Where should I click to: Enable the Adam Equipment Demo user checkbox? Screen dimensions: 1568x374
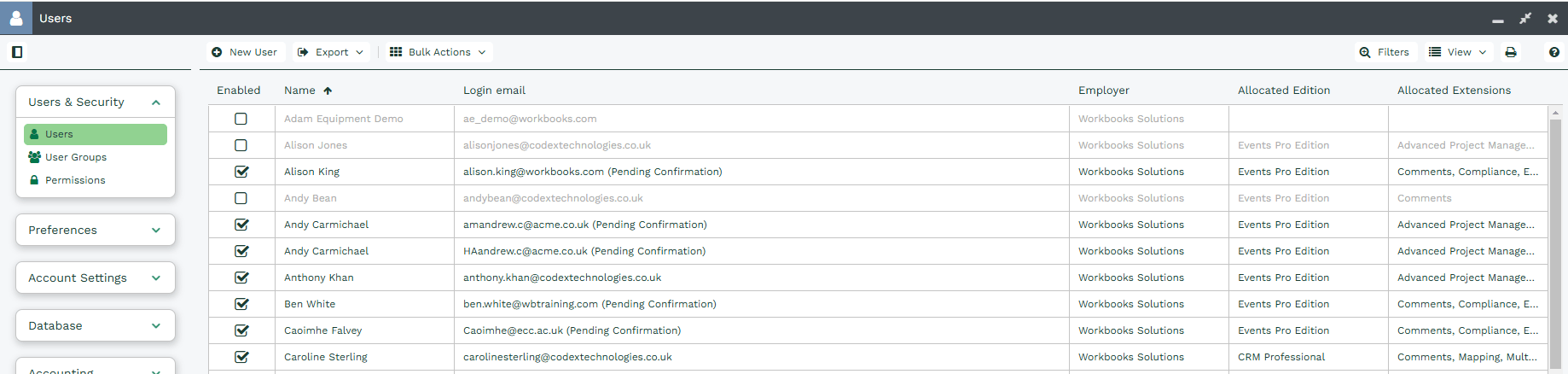pyautogui.click(x=241, y=119)
